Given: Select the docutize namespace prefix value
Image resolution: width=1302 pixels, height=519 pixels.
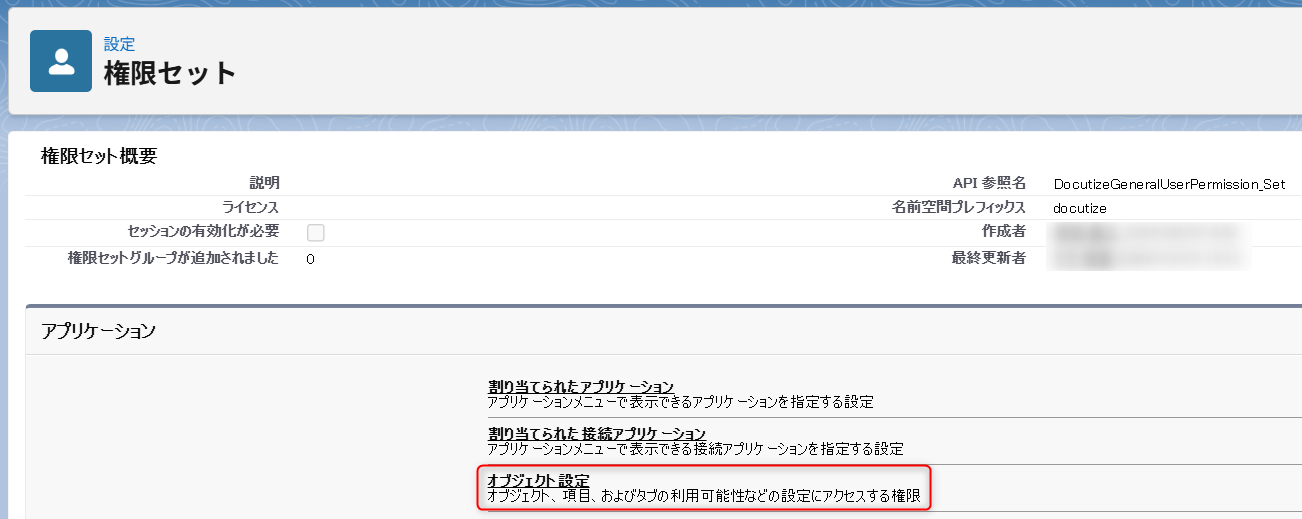Looking at the screenshot, I should point(1080,208).
